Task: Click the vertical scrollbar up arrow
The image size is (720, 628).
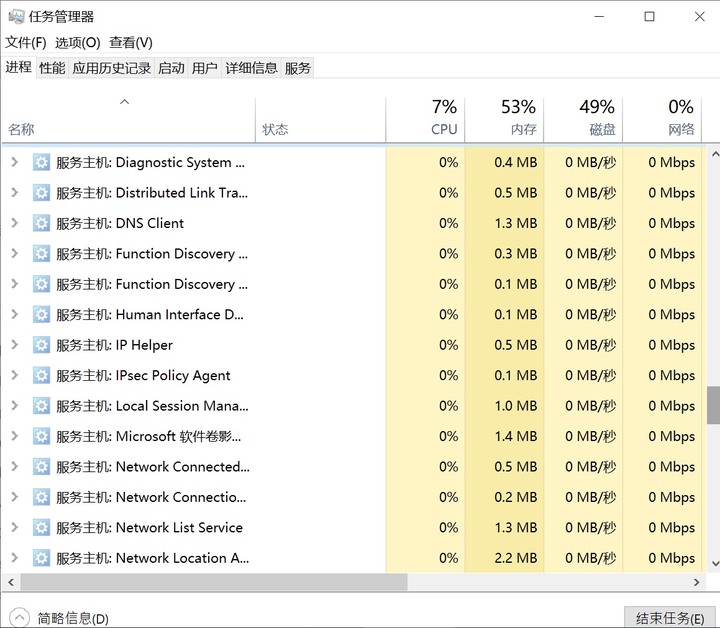Action: coord(714,155)
